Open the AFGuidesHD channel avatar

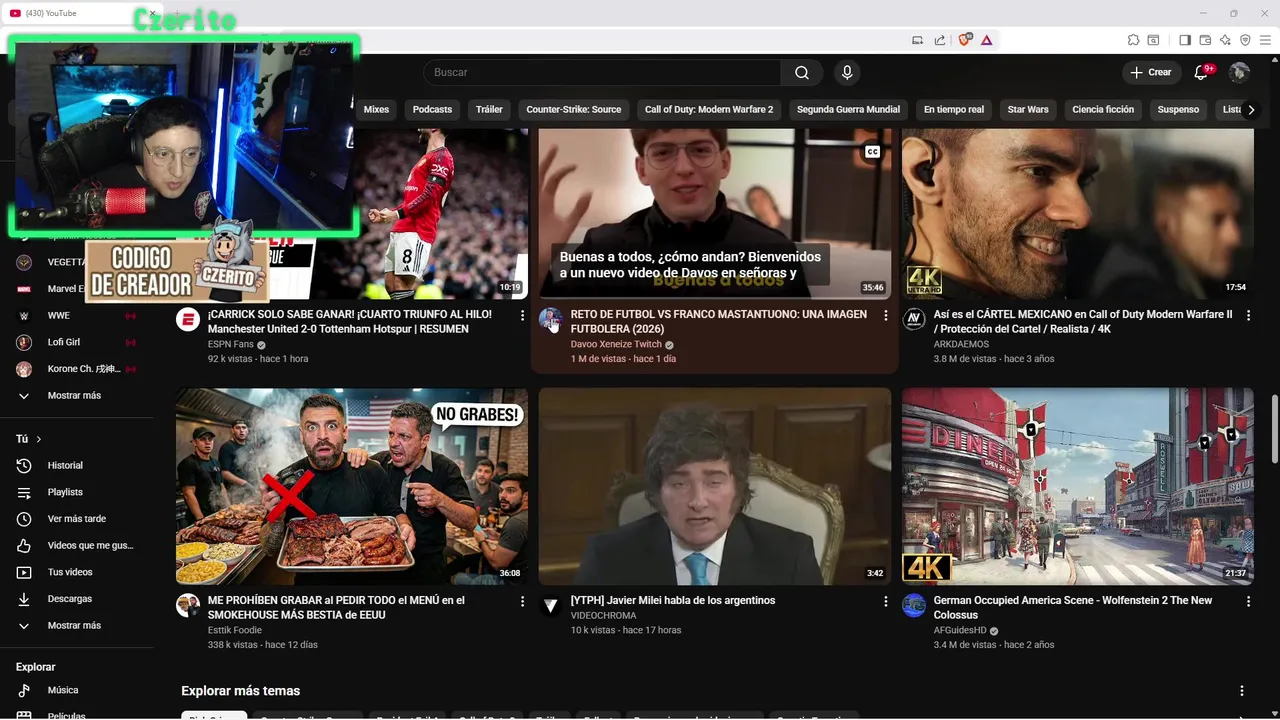click(x=914, y=605)
